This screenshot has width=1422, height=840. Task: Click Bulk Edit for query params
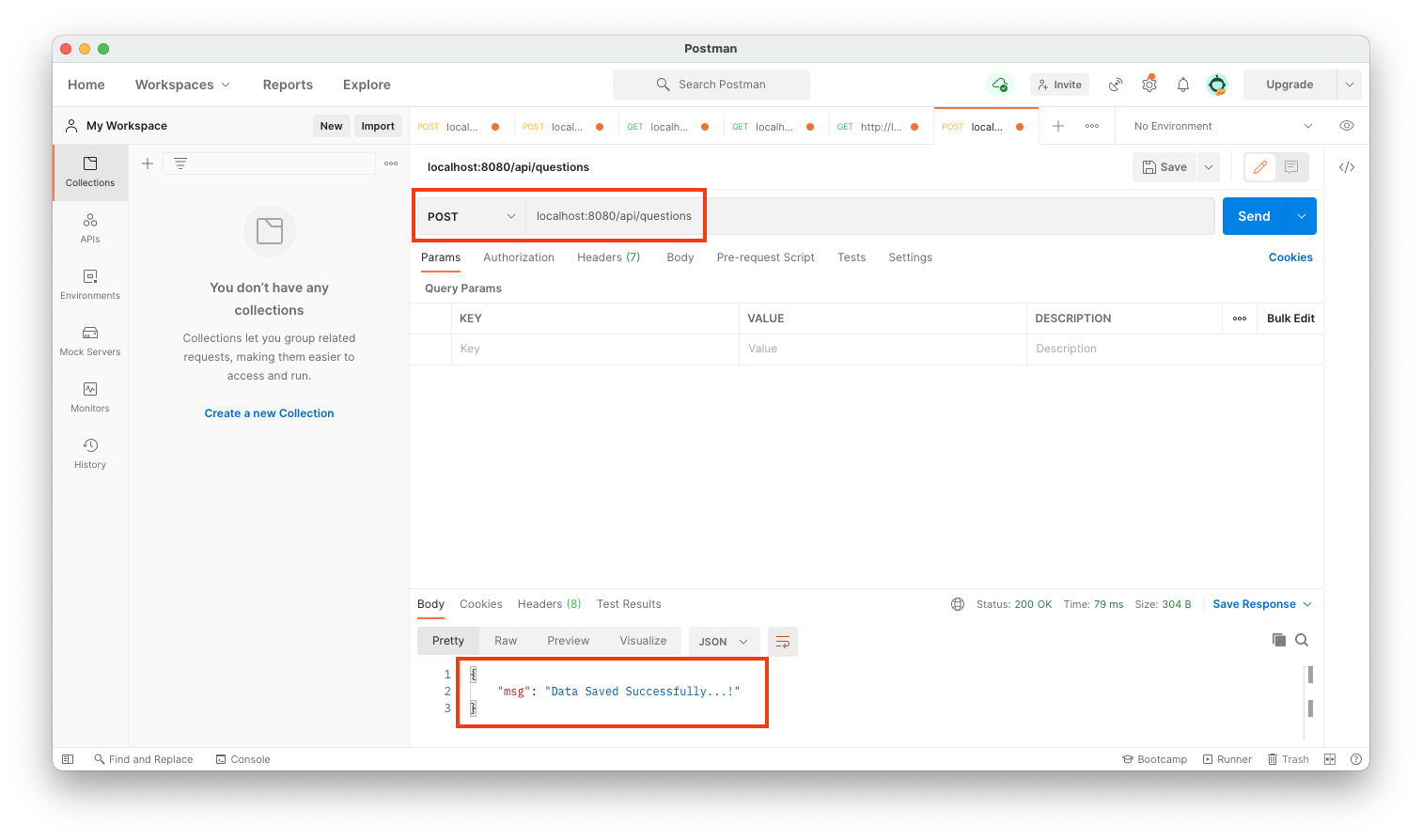(1290, 319)
